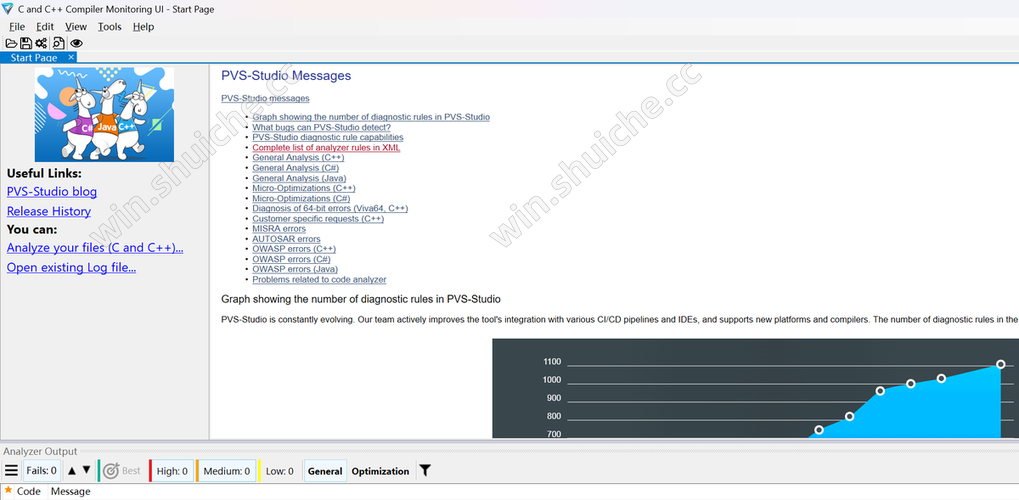Enable the Optimization message group

pos(380,471)
